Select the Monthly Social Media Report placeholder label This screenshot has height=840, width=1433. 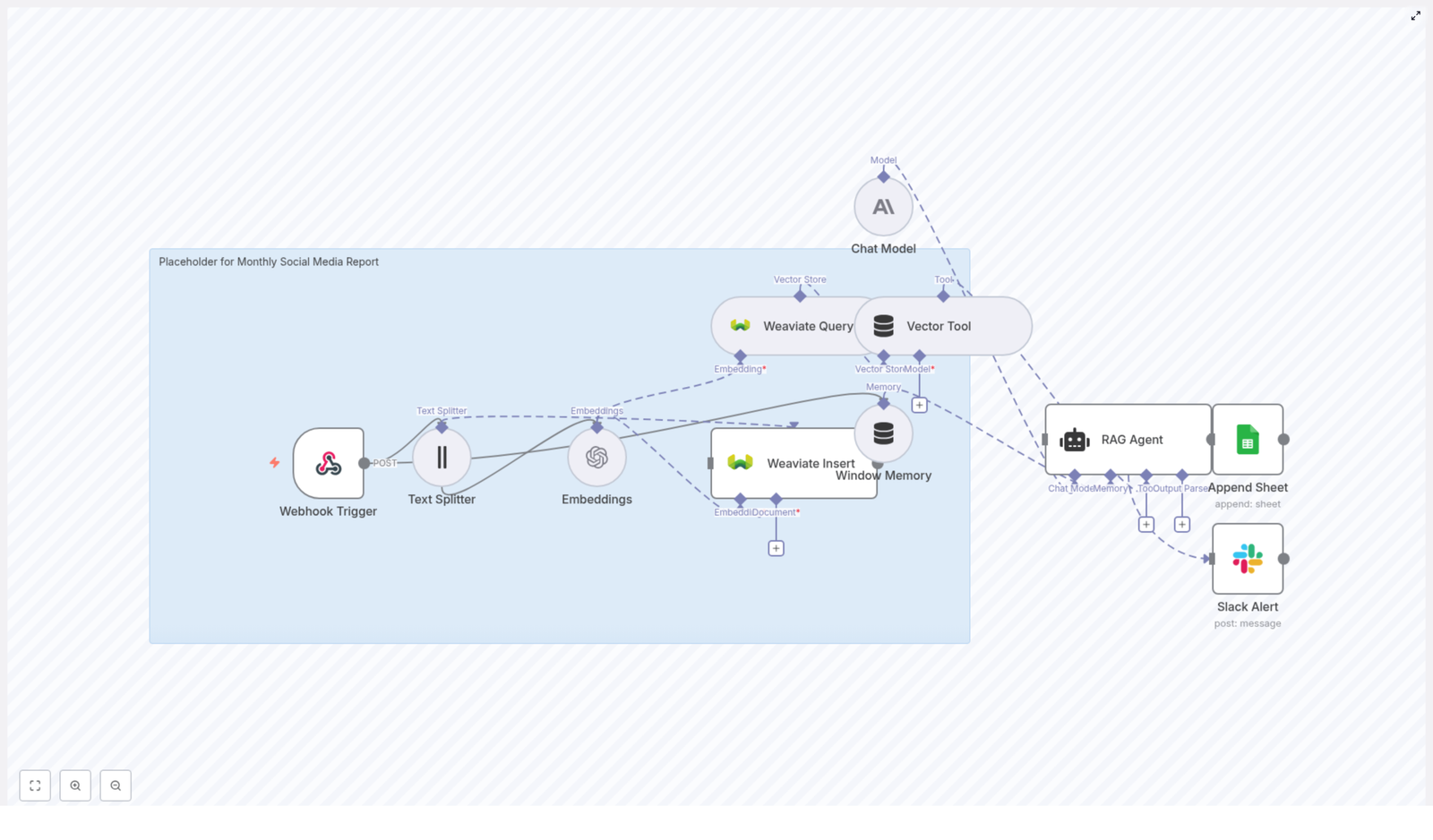(268, 261)
